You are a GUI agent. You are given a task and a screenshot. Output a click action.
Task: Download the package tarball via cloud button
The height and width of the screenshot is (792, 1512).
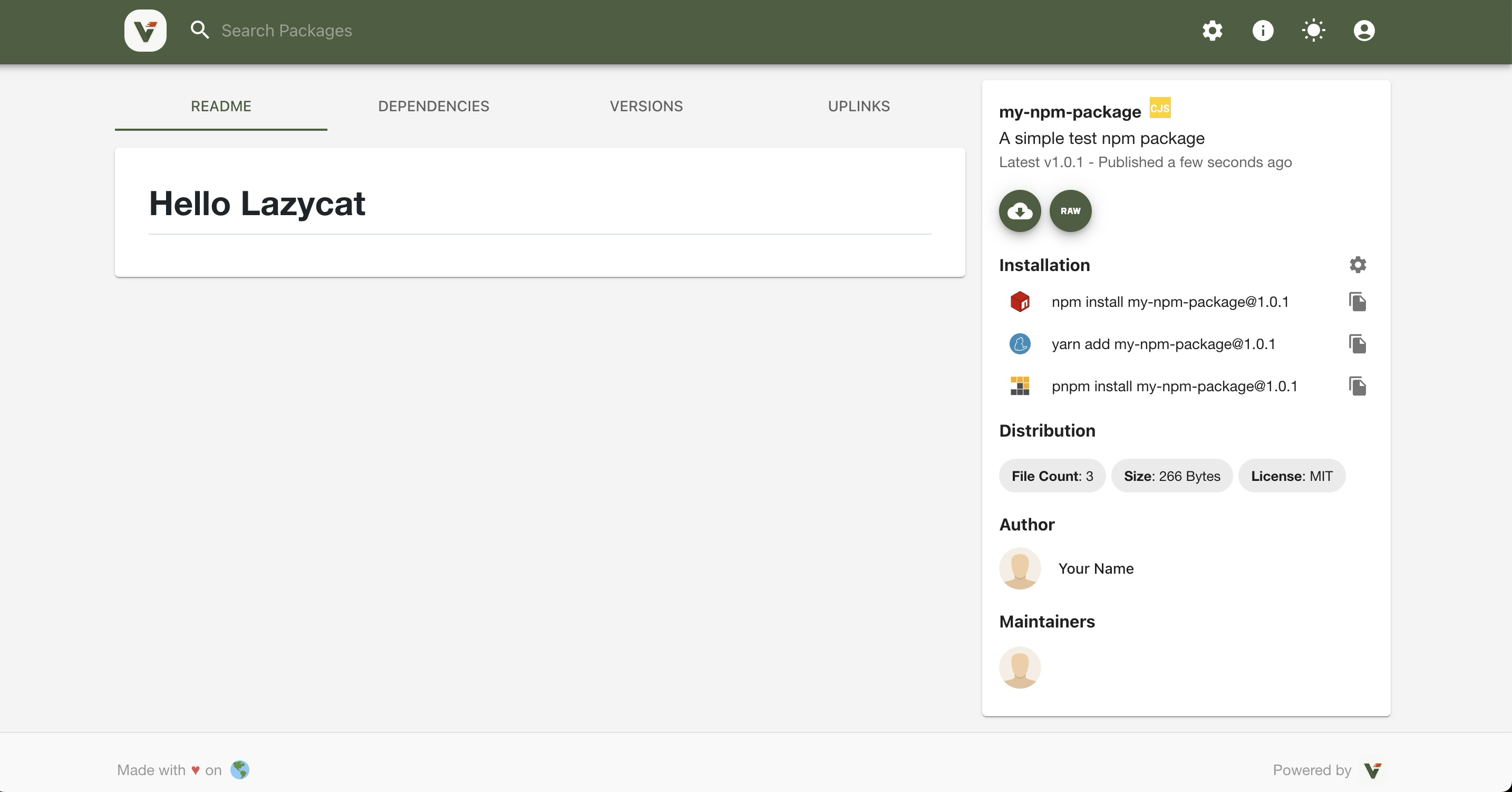point(1020,211)
